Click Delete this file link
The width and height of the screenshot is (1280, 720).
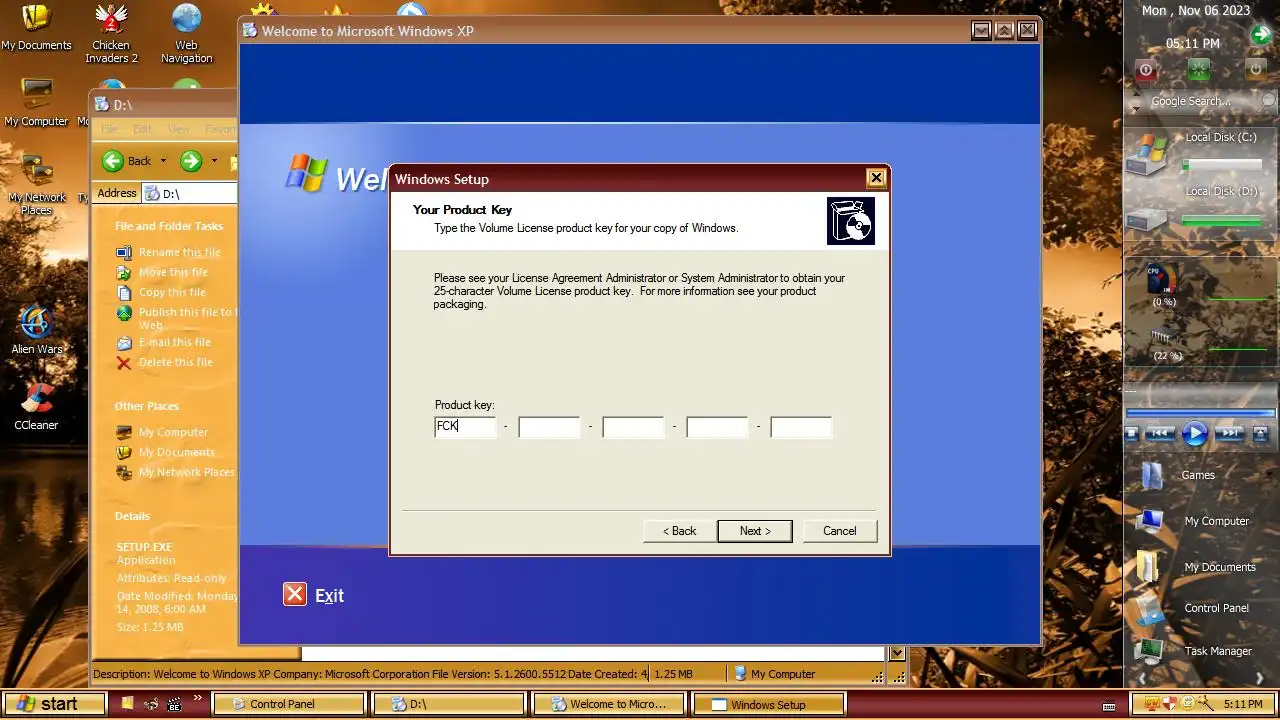click(176, 362)
